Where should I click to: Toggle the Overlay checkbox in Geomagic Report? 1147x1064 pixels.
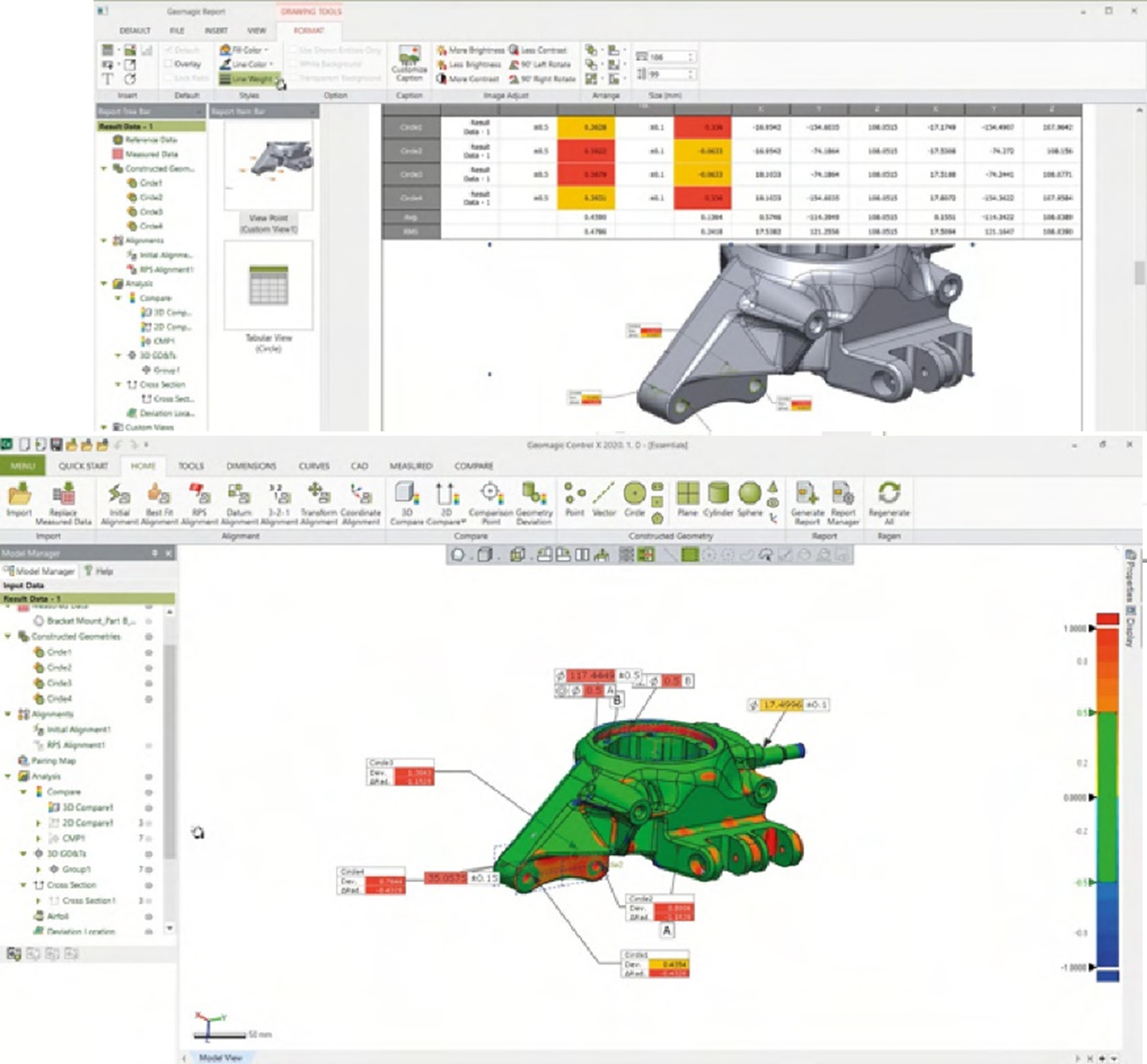pos(183,64)
